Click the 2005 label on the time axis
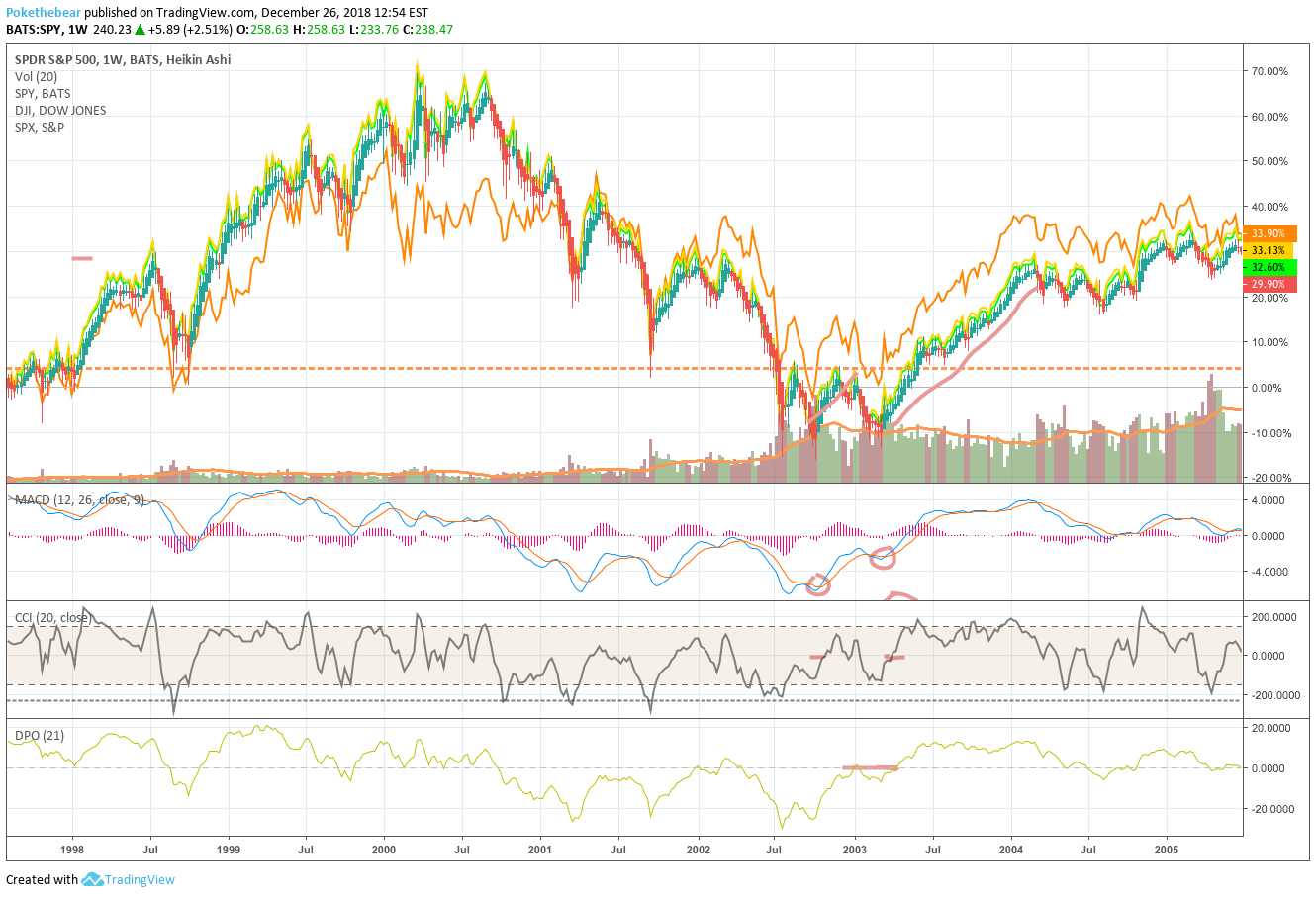The height and width of the screenshot is (897, 1316). point(1168,850)
